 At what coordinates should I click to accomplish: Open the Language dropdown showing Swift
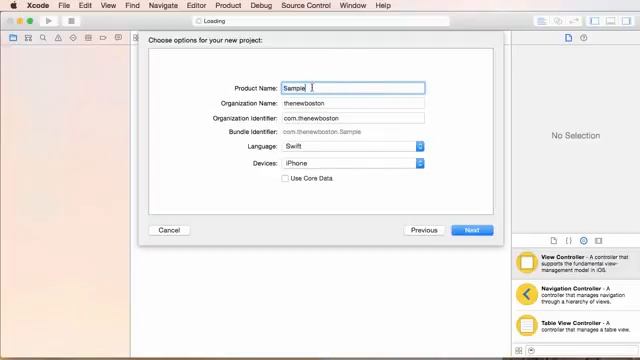[353, 146]
